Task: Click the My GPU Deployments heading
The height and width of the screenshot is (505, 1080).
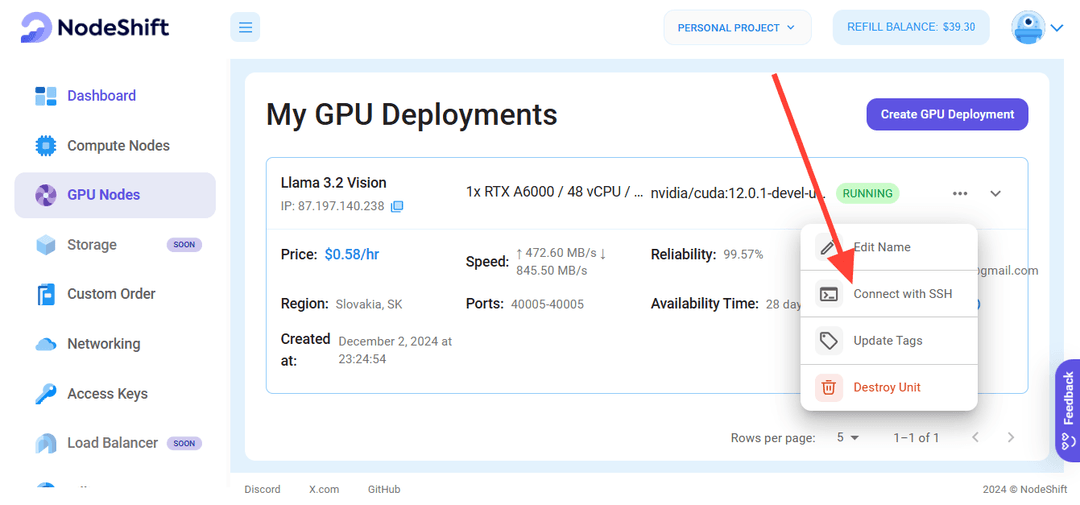Action: 411,114
